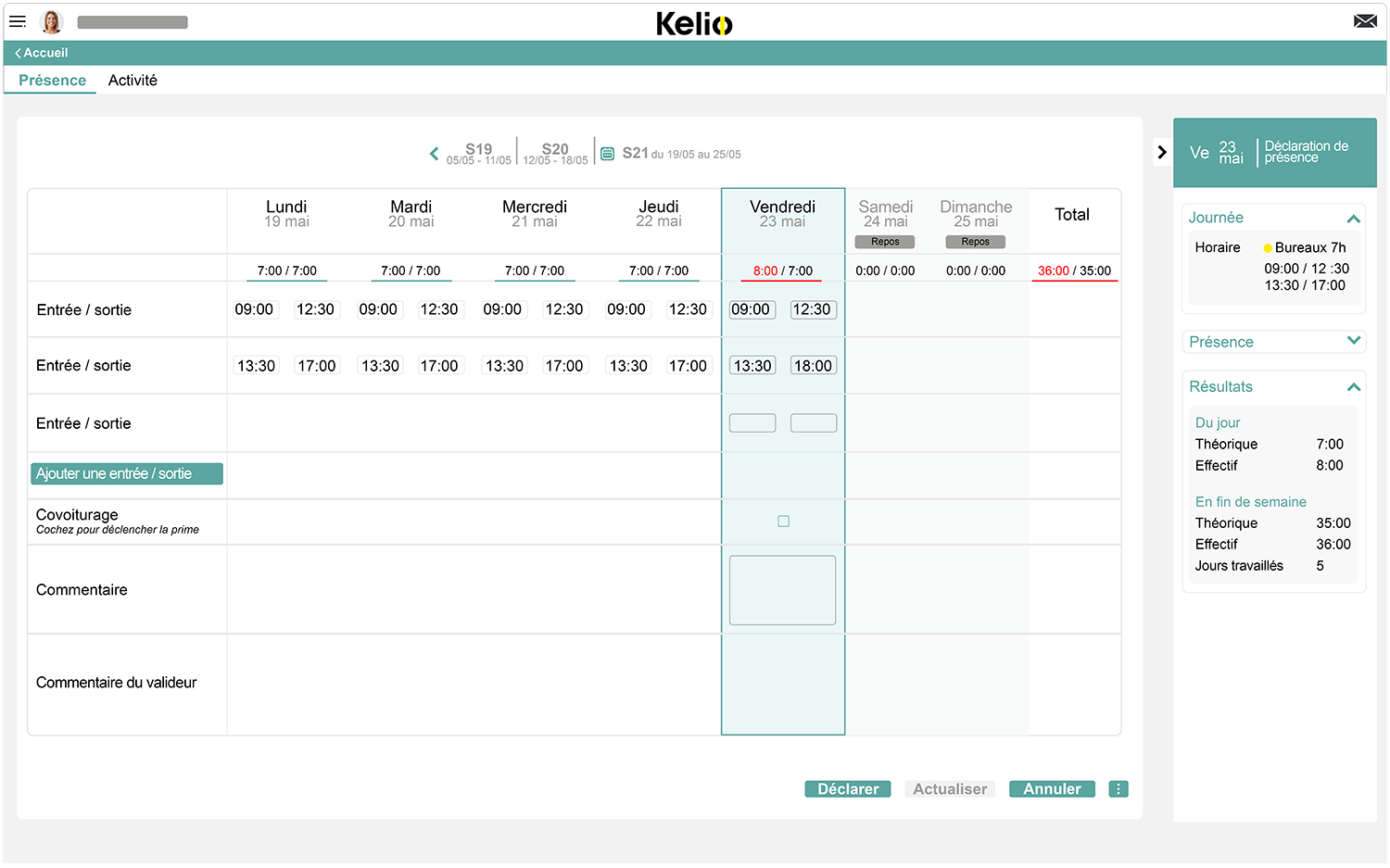Open the three-dot options menu near Annuler

tap(1118, 788)
